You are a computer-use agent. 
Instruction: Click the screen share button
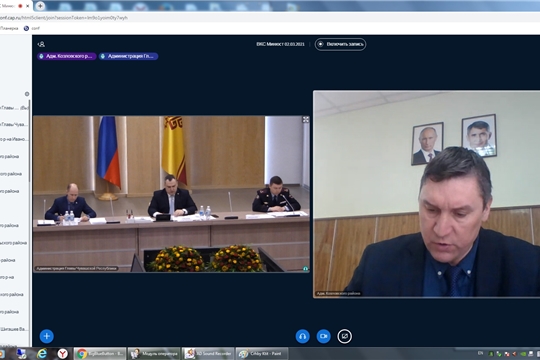click(344, 336)
